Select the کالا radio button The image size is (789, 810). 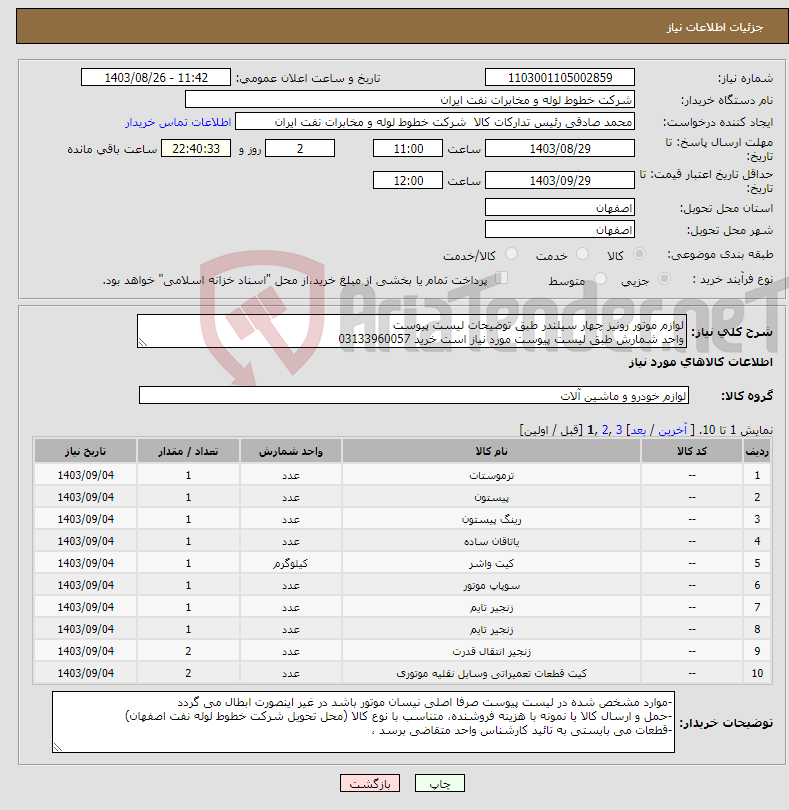click(x=639, y=254)
